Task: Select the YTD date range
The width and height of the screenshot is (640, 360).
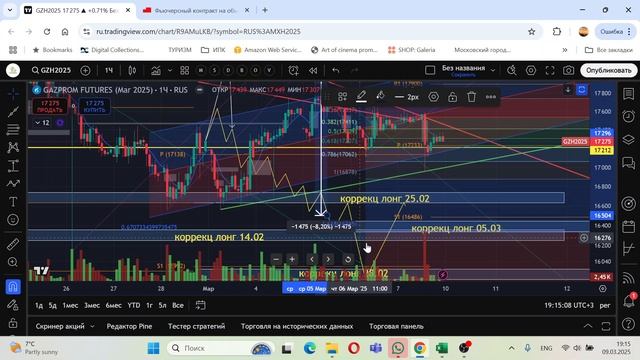Action: click(133, 305)
